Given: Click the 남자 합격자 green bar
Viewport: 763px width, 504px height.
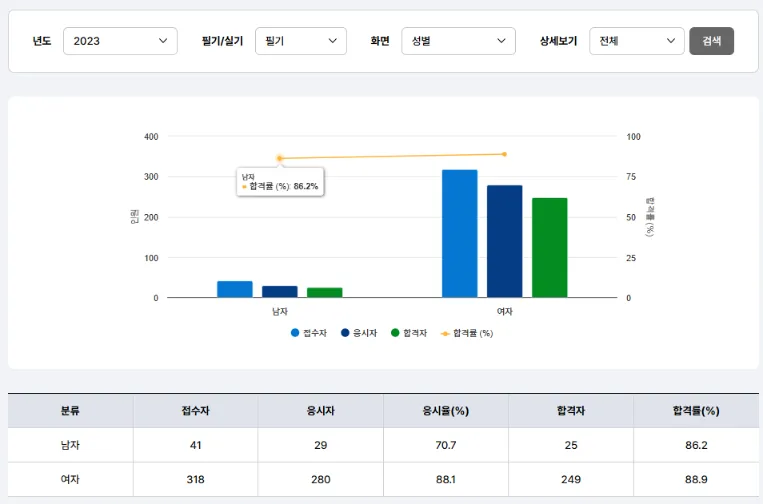Looking at the screenshot, I should pyautogui.click(x=325, y=292).
